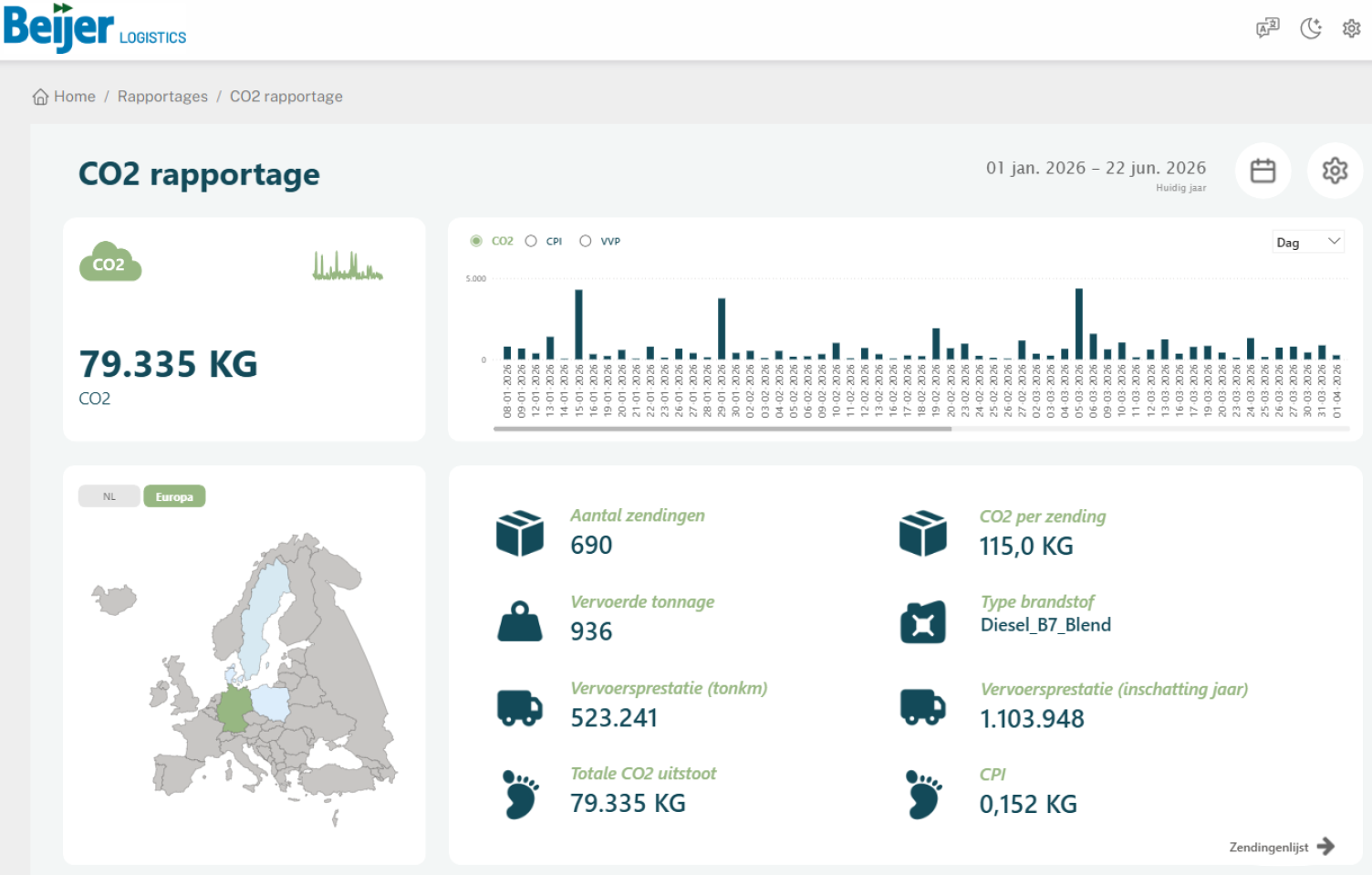The image size is (1372, 875).
Task: Click the tall bar for 15-01-2026
Action: coord(578,324)
